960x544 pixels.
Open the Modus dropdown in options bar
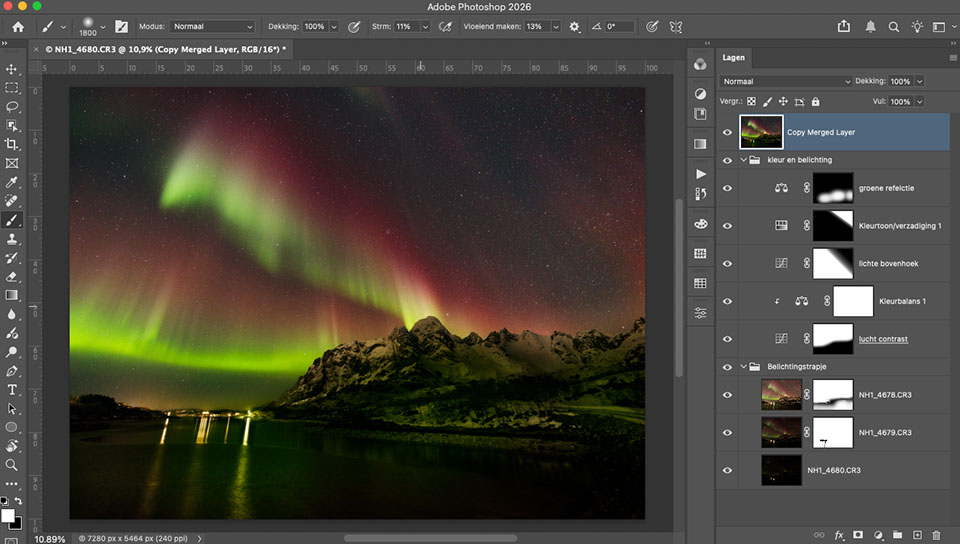click(212, 26)
